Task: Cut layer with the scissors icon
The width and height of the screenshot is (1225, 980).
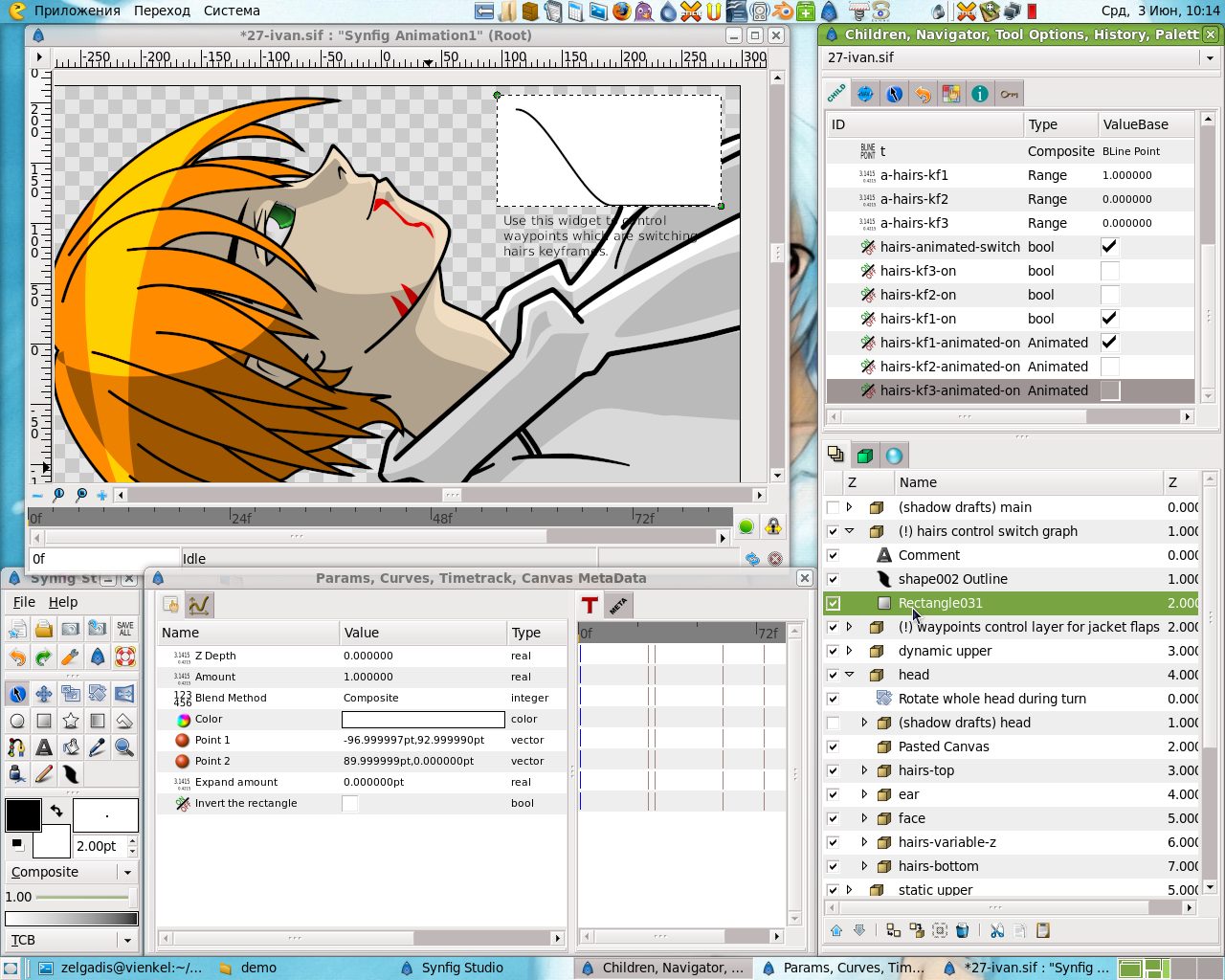Action: pyautogui.click(x=997, y=930)
